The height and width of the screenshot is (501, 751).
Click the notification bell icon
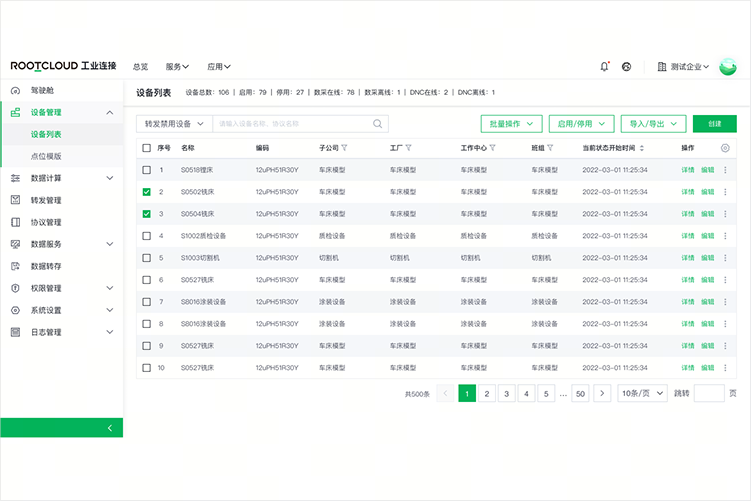click(604, 67)
